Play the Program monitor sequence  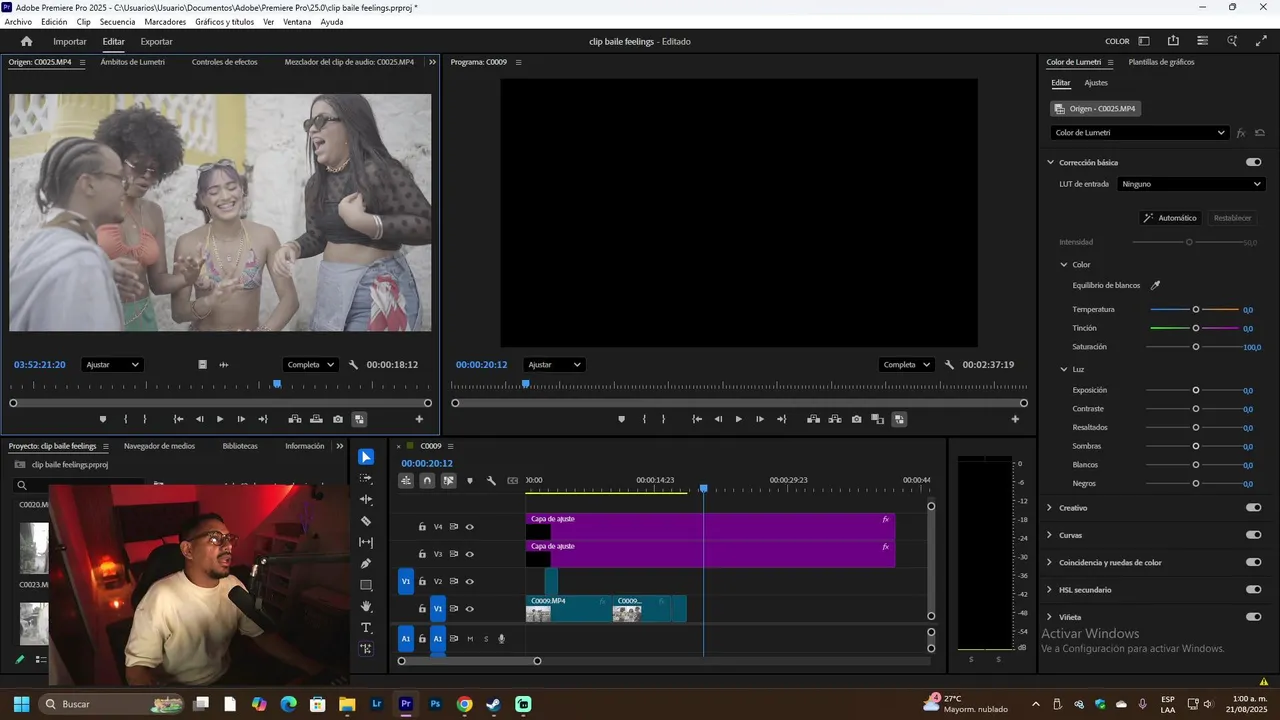738,419
